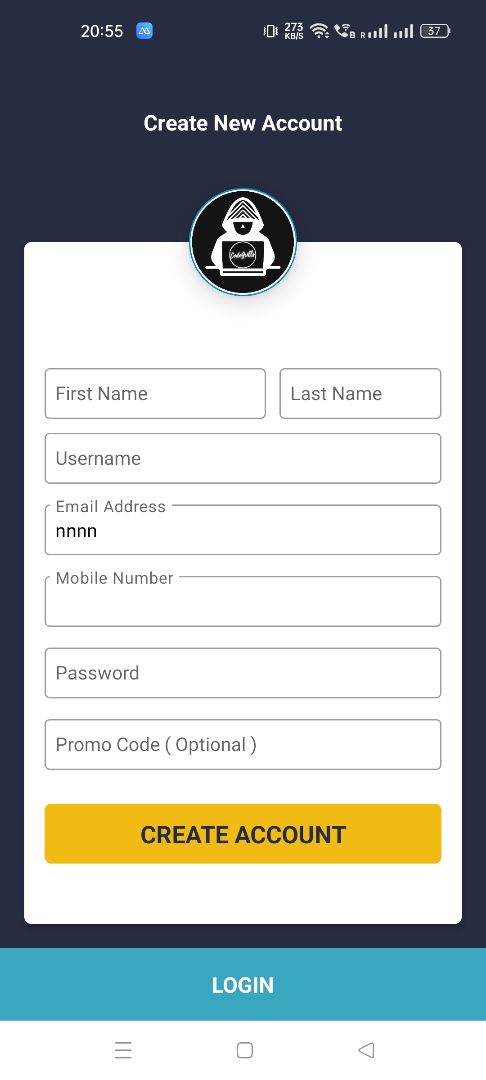Tap the Password input field
This screenshot has height=1080, width=486.
[x=243, y=673]
